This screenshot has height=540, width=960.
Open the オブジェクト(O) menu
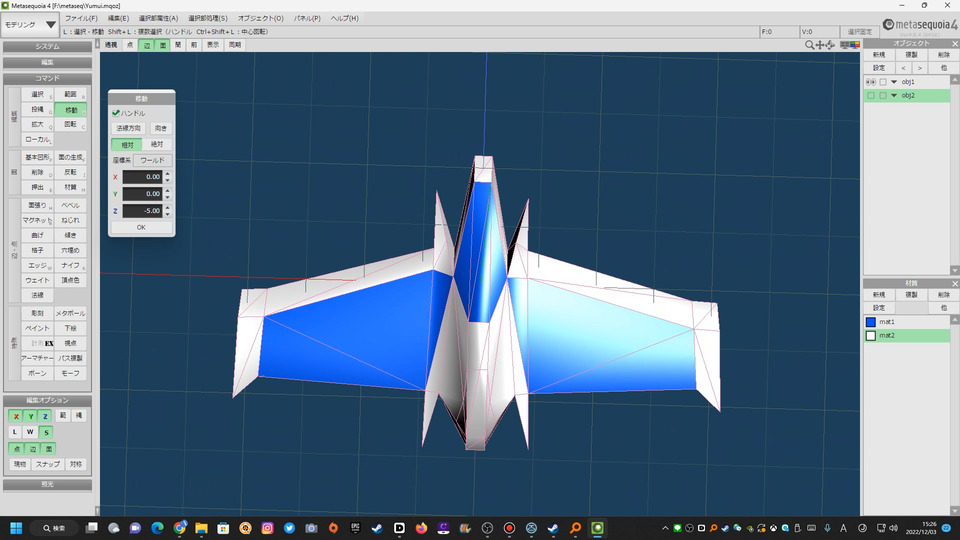[260, 18]
